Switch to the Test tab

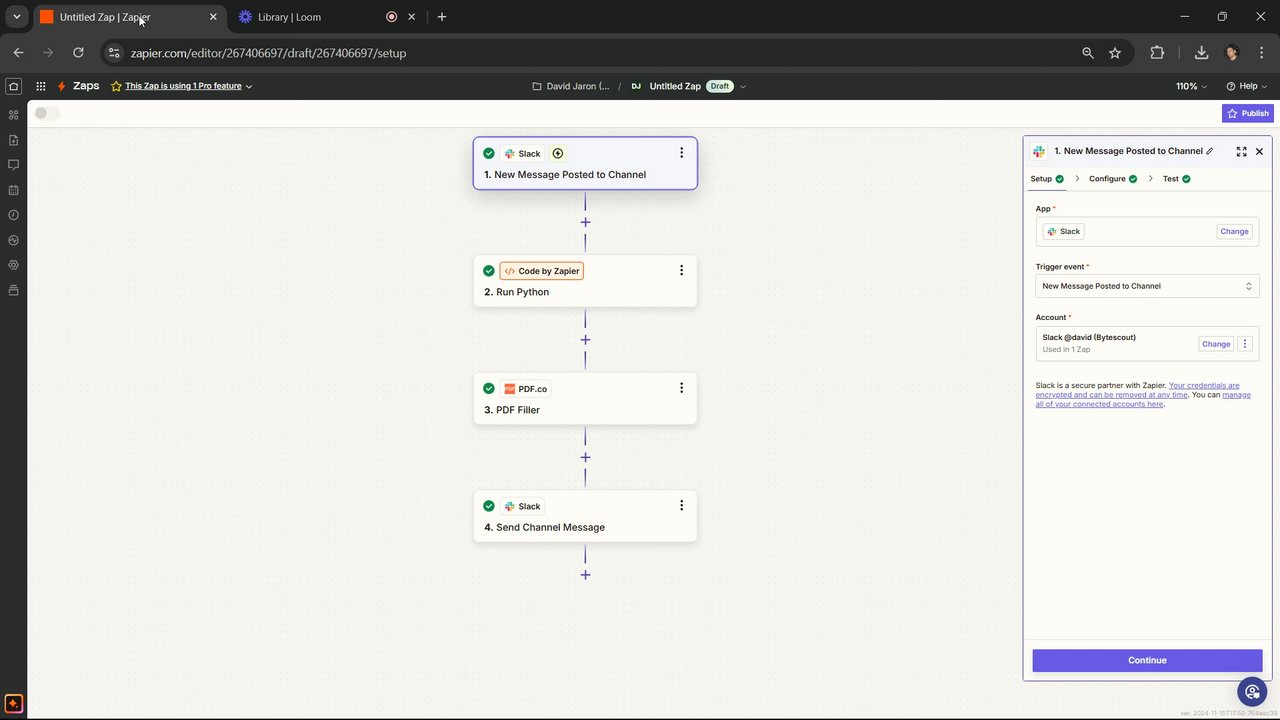click(x=1176, y=179)
